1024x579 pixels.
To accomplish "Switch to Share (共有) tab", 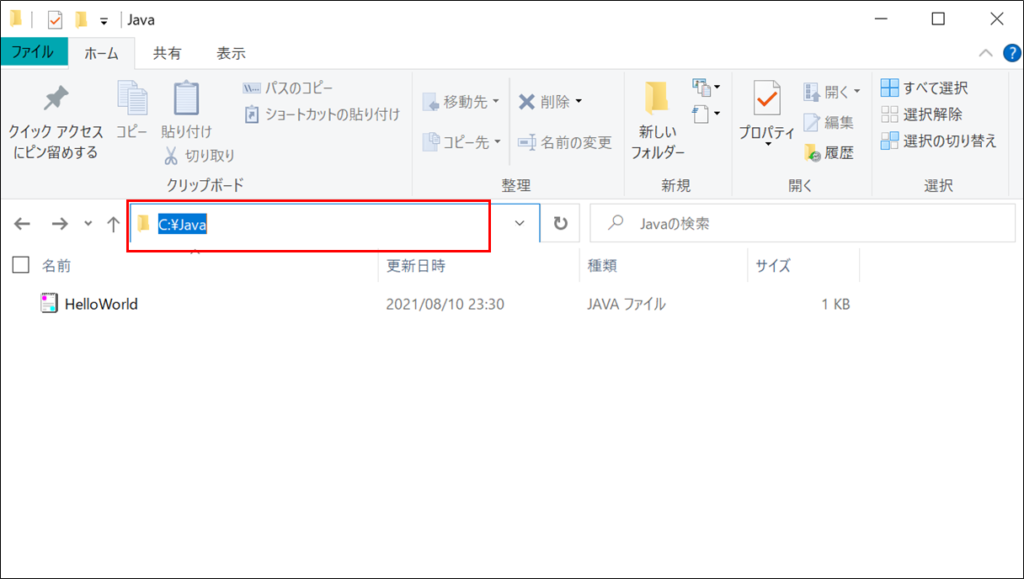I will pos(167,54).
